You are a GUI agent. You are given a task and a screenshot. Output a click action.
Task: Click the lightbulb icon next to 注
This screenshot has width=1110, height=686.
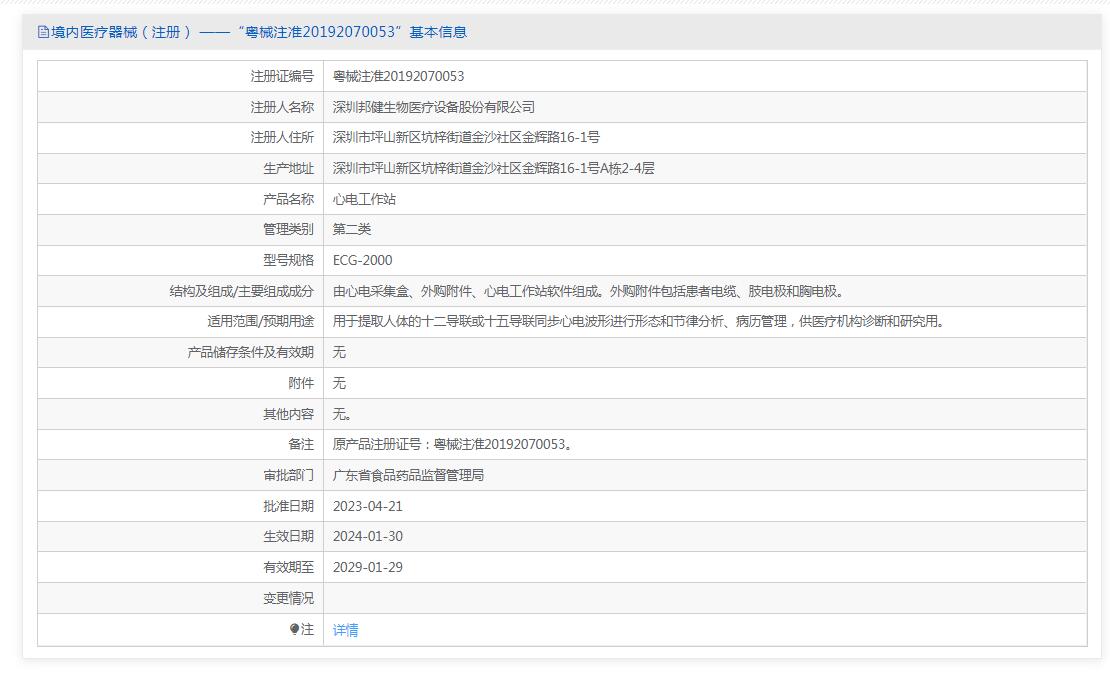pos(294,629)
